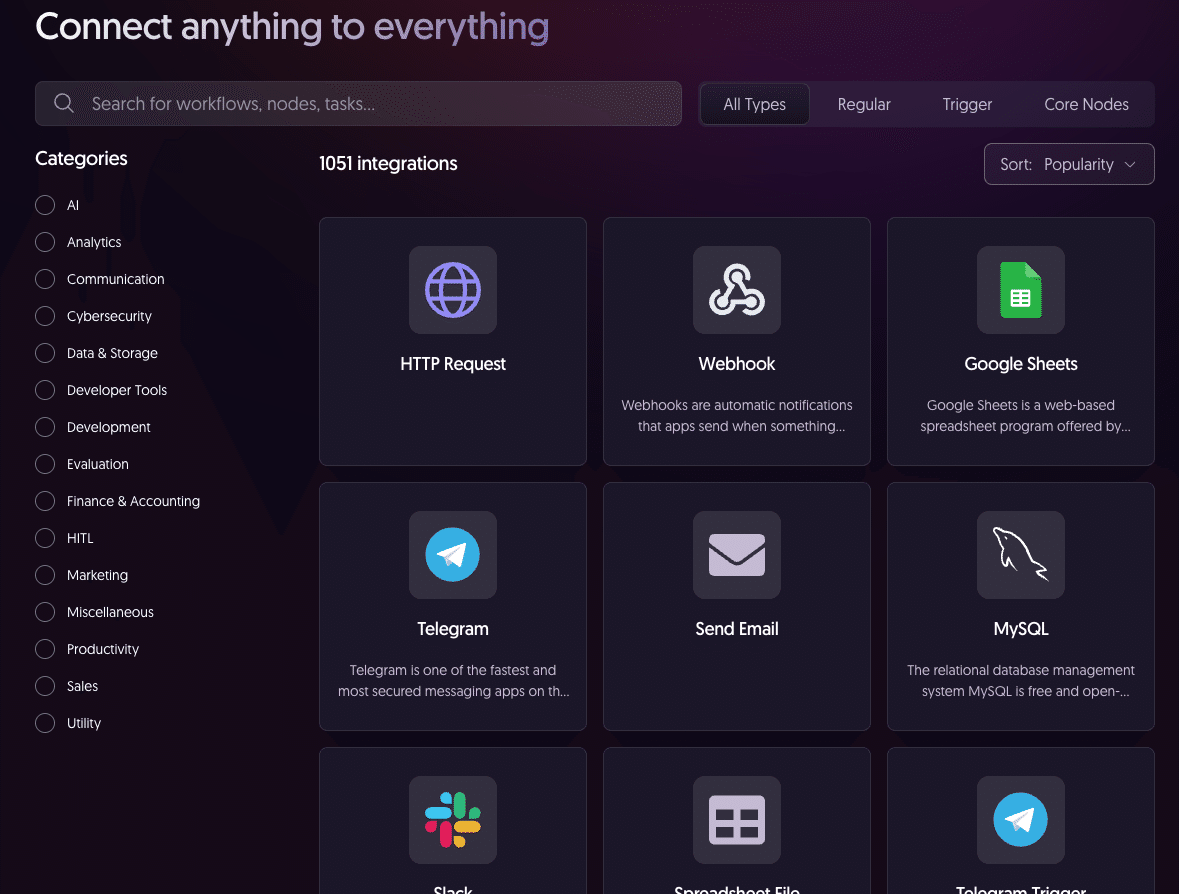The width and height of the screenshot is (1179, 894).
Task: Click the Google Sheets icon
Action: (1020, 290)
